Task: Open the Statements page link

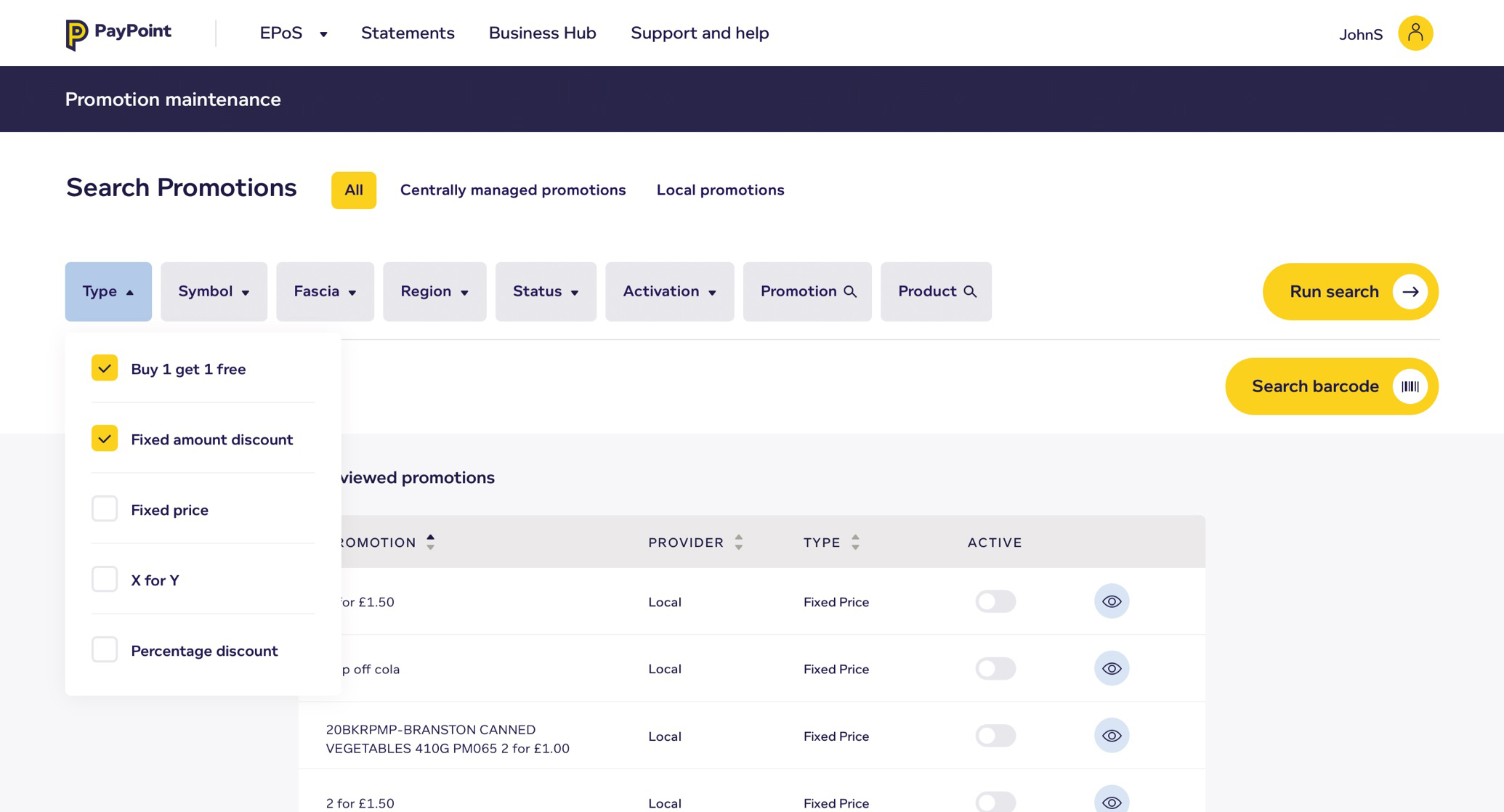Action: click(x=408, y=33)
